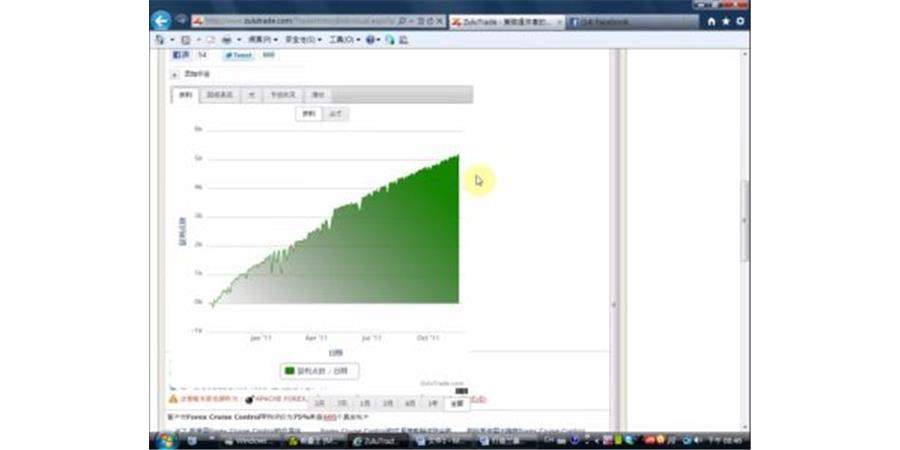Click the Windows Start orb

click(x=163, y=441)
